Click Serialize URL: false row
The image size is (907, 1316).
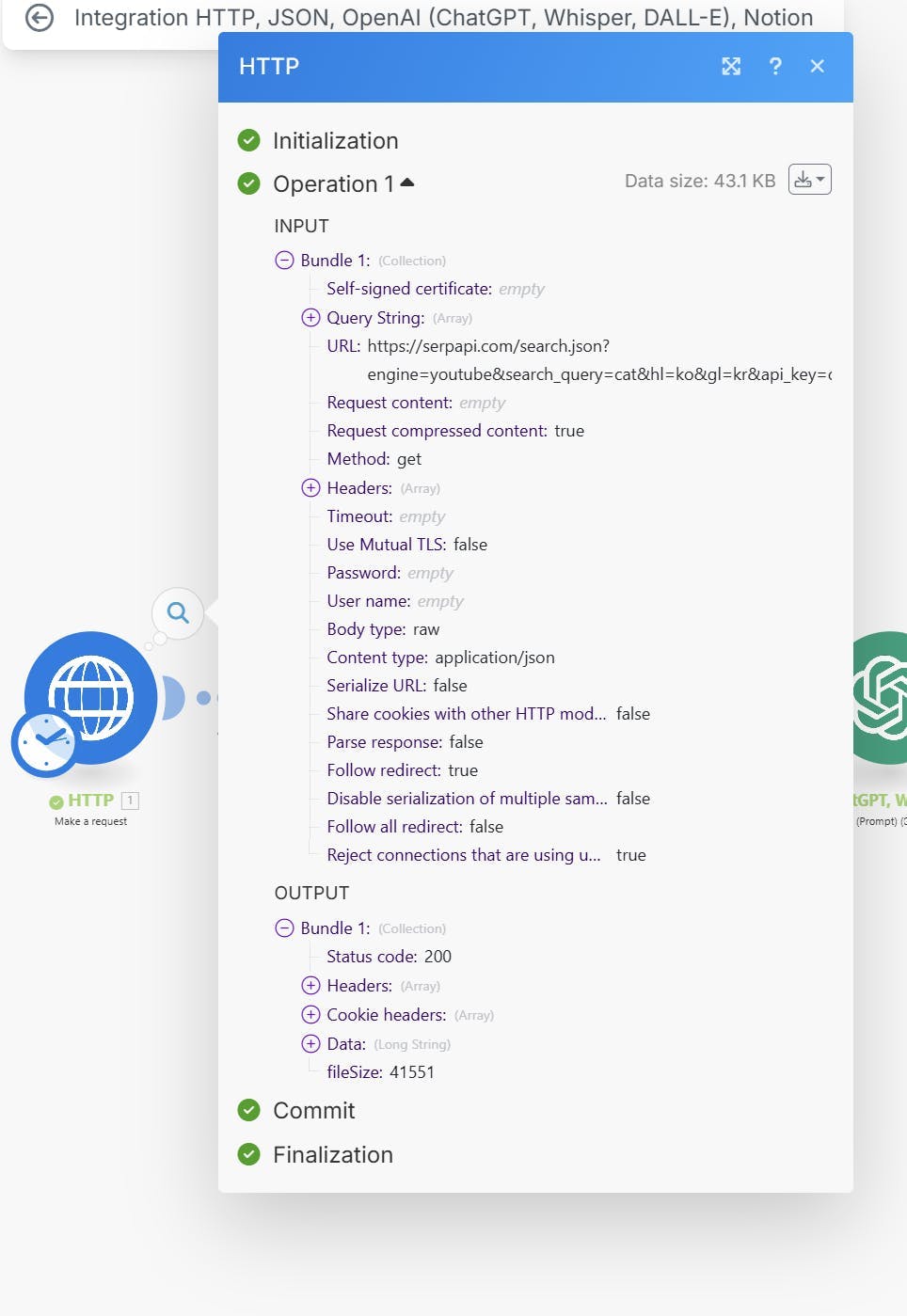point(397,686)
